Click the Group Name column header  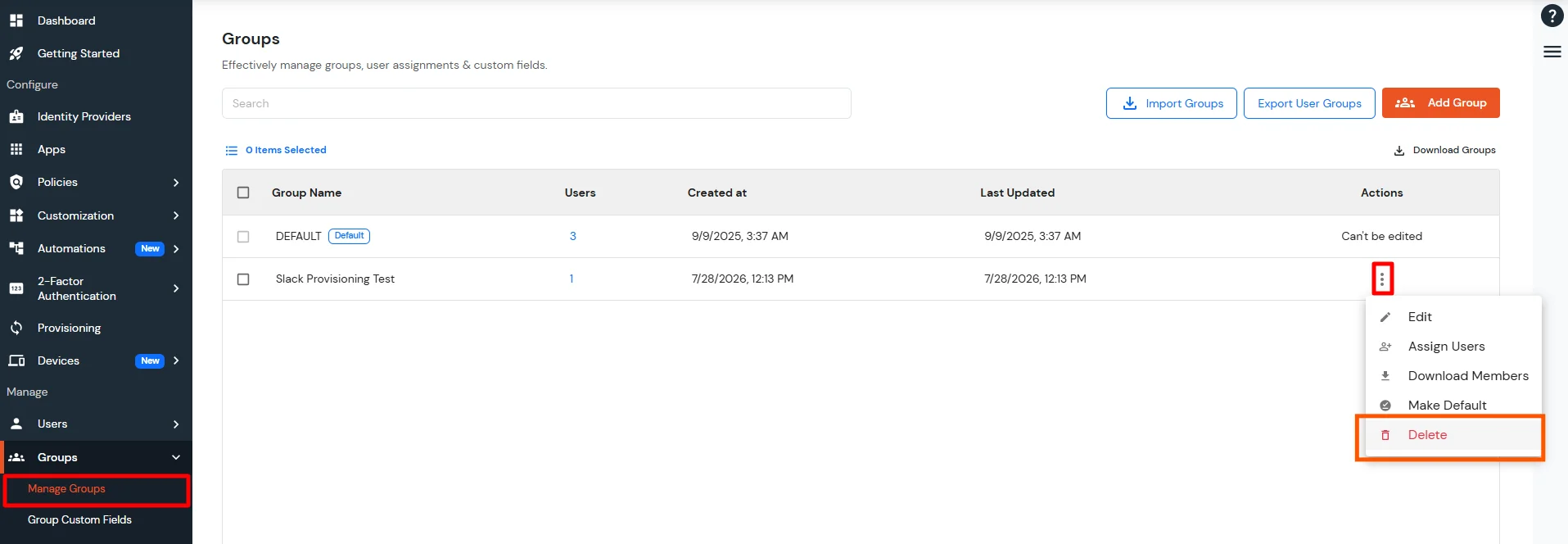point(306,193)
